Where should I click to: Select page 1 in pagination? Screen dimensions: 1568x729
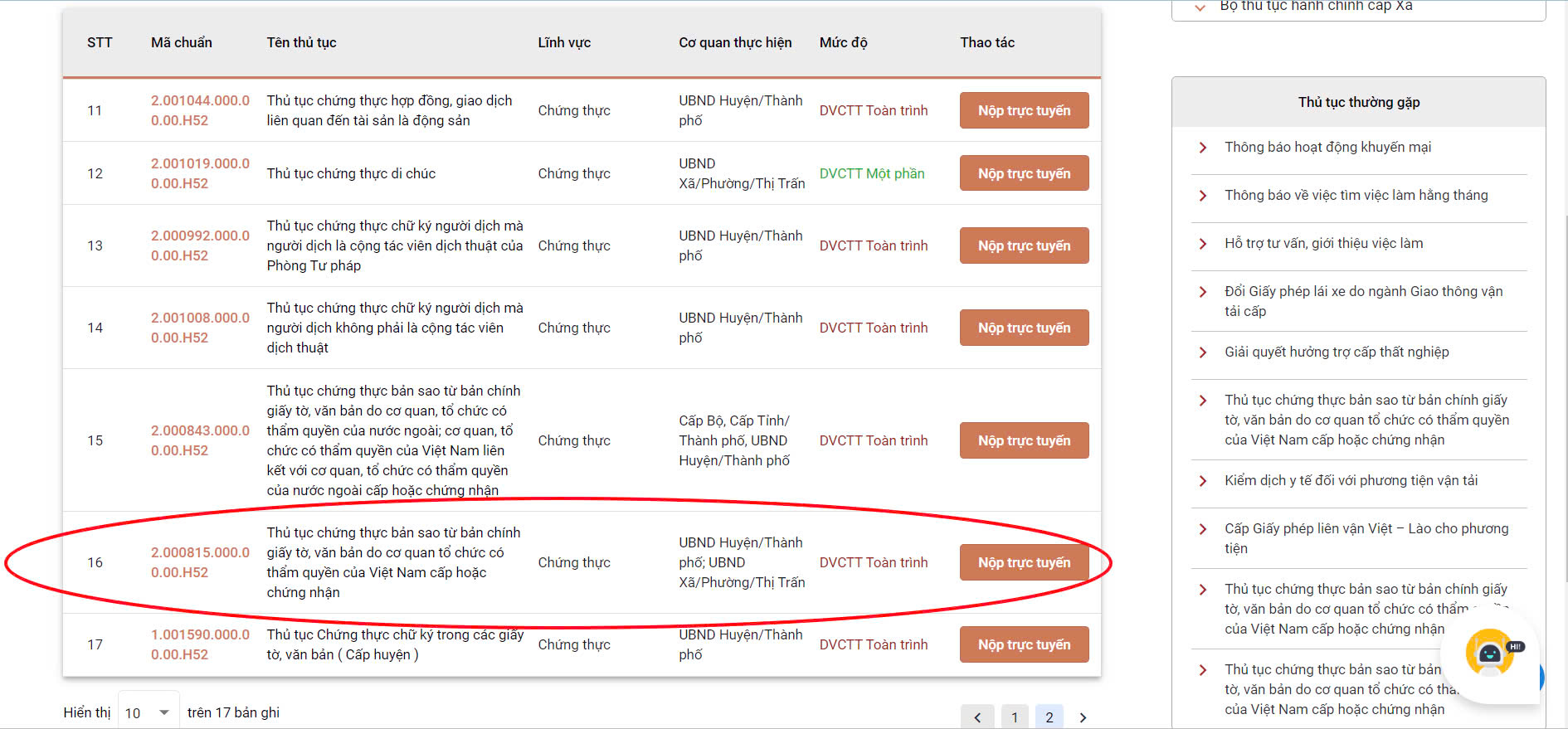tap(1015, 717)
